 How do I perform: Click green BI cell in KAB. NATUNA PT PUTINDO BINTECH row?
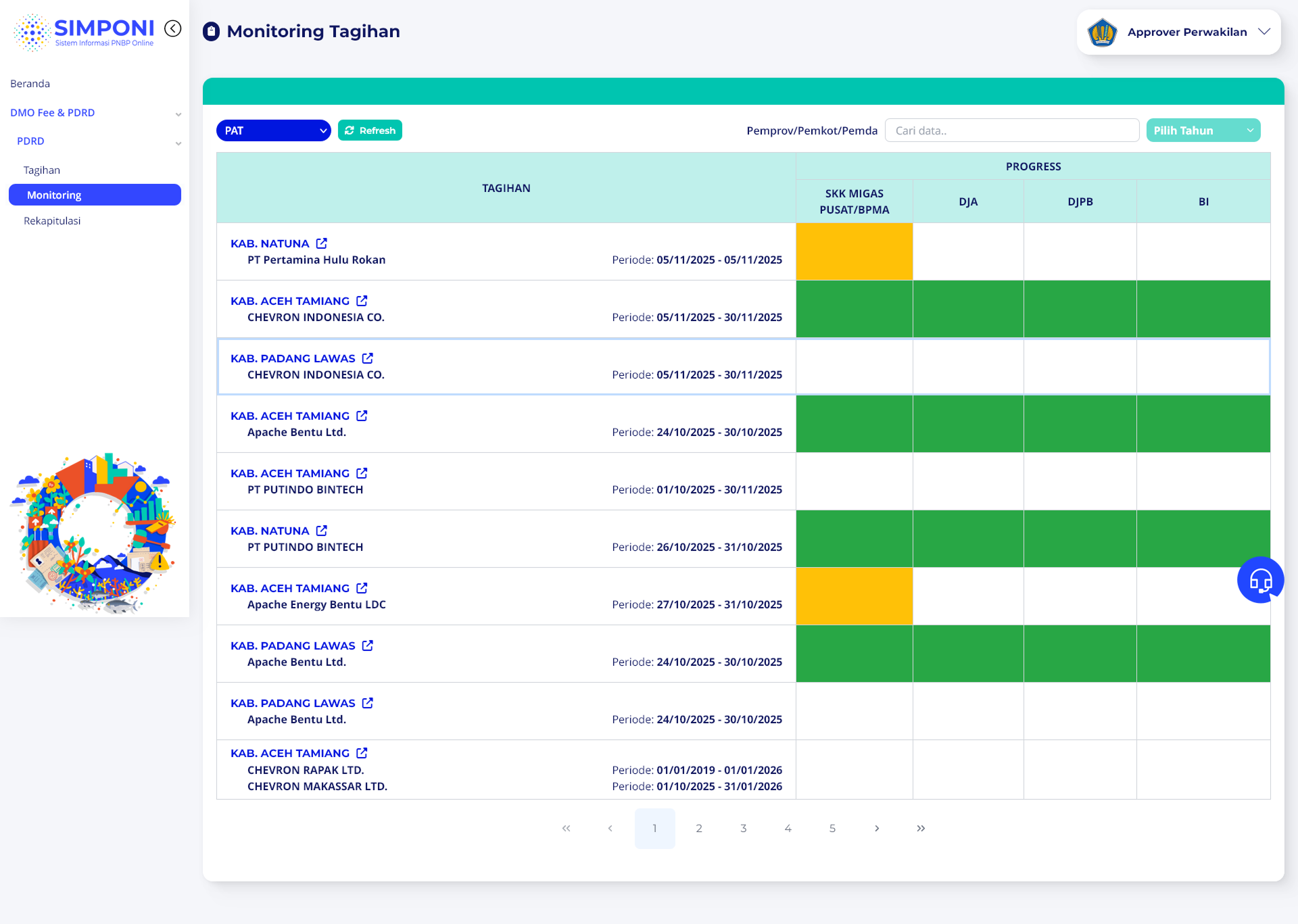(x=1203, y=539)
